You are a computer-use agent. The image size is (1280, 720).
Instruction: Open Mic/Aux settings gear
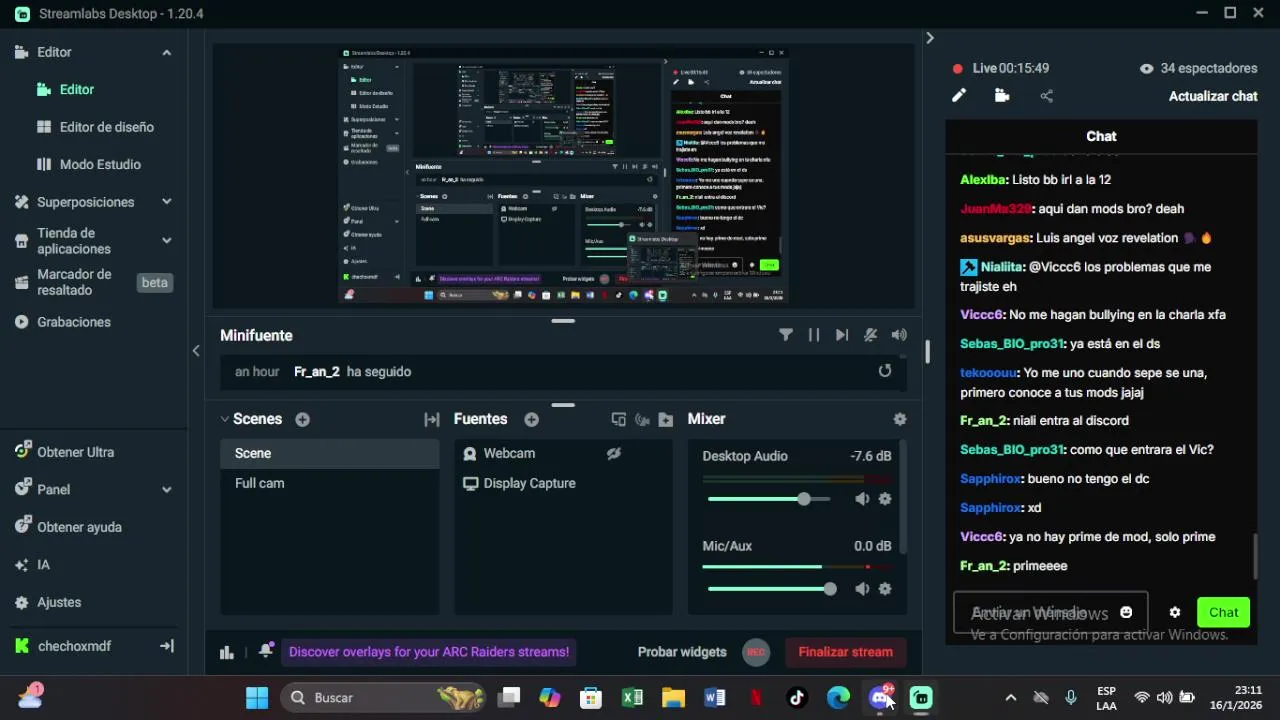click(x=885, y=589)
